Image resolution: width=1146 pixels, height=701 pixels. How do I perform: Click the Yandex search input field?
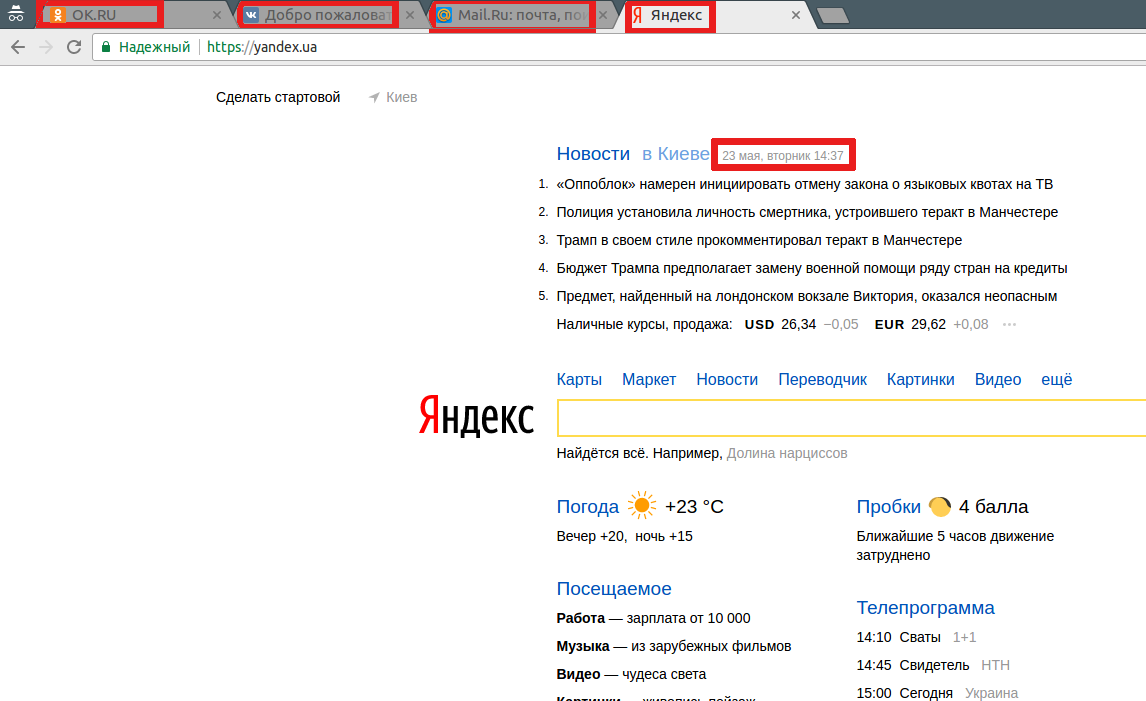[x=851, y=418]
